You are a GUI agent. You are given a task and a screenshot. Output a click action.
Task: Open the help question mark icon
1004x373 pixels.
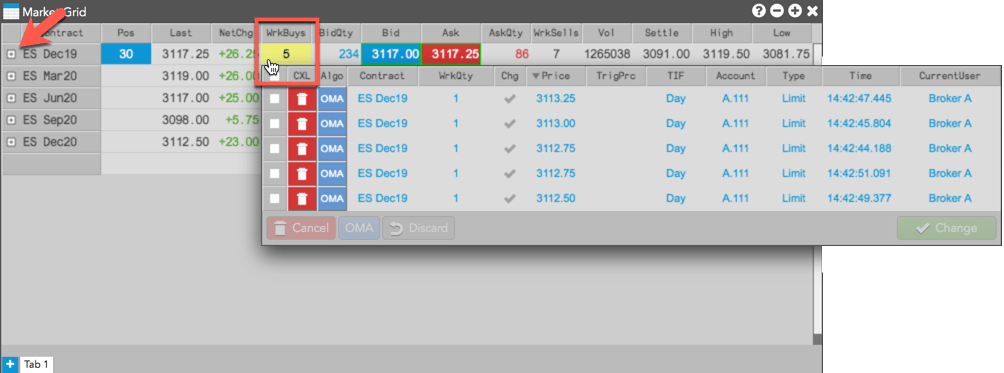(759, 11)
